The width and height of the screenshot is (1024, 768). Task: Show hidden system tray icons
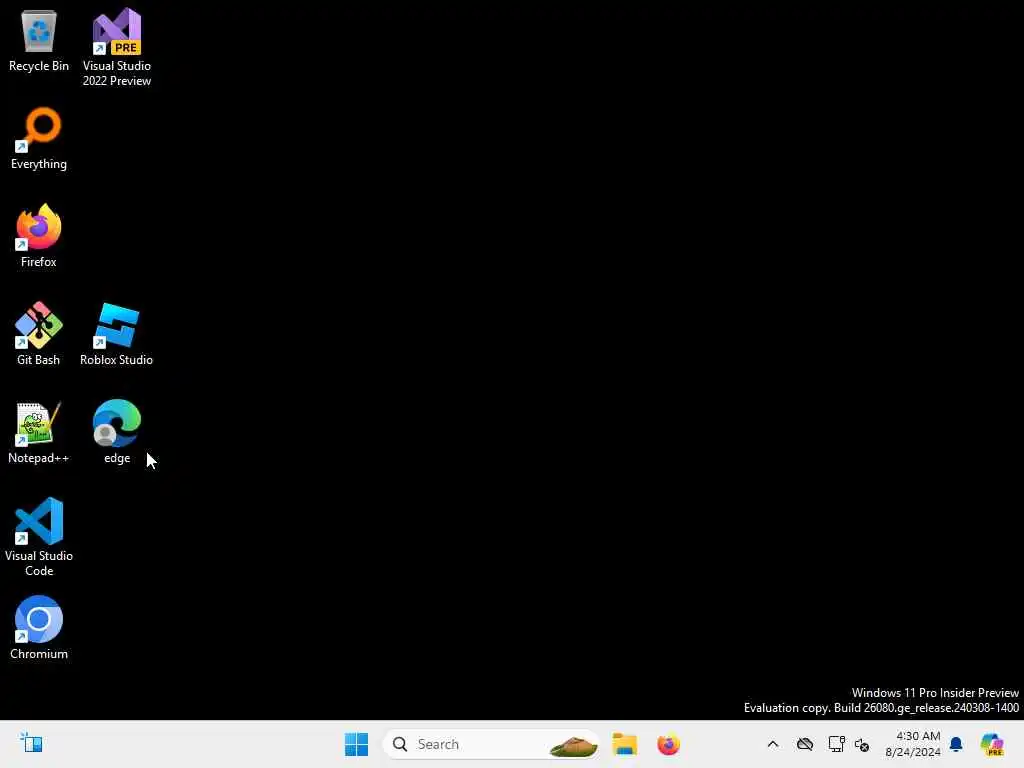coord(773,744)
